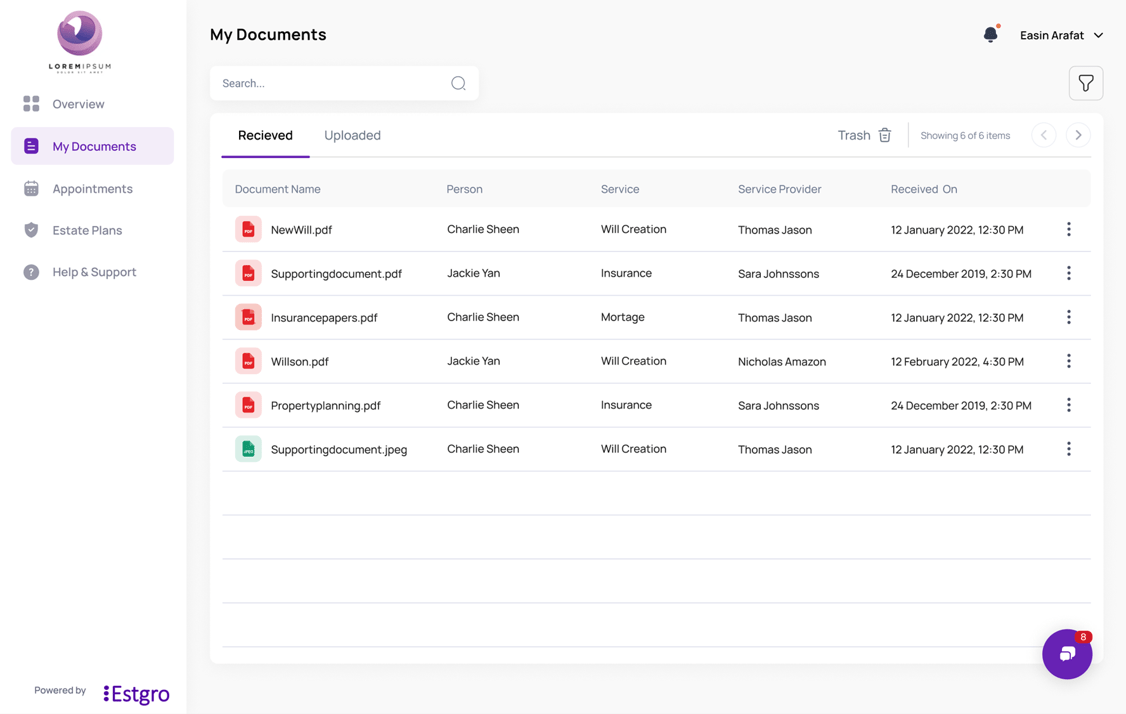Click the PDF icon for Propertyplanning.pdf
Screen dimensions: 1126x714
coord(248,405)
